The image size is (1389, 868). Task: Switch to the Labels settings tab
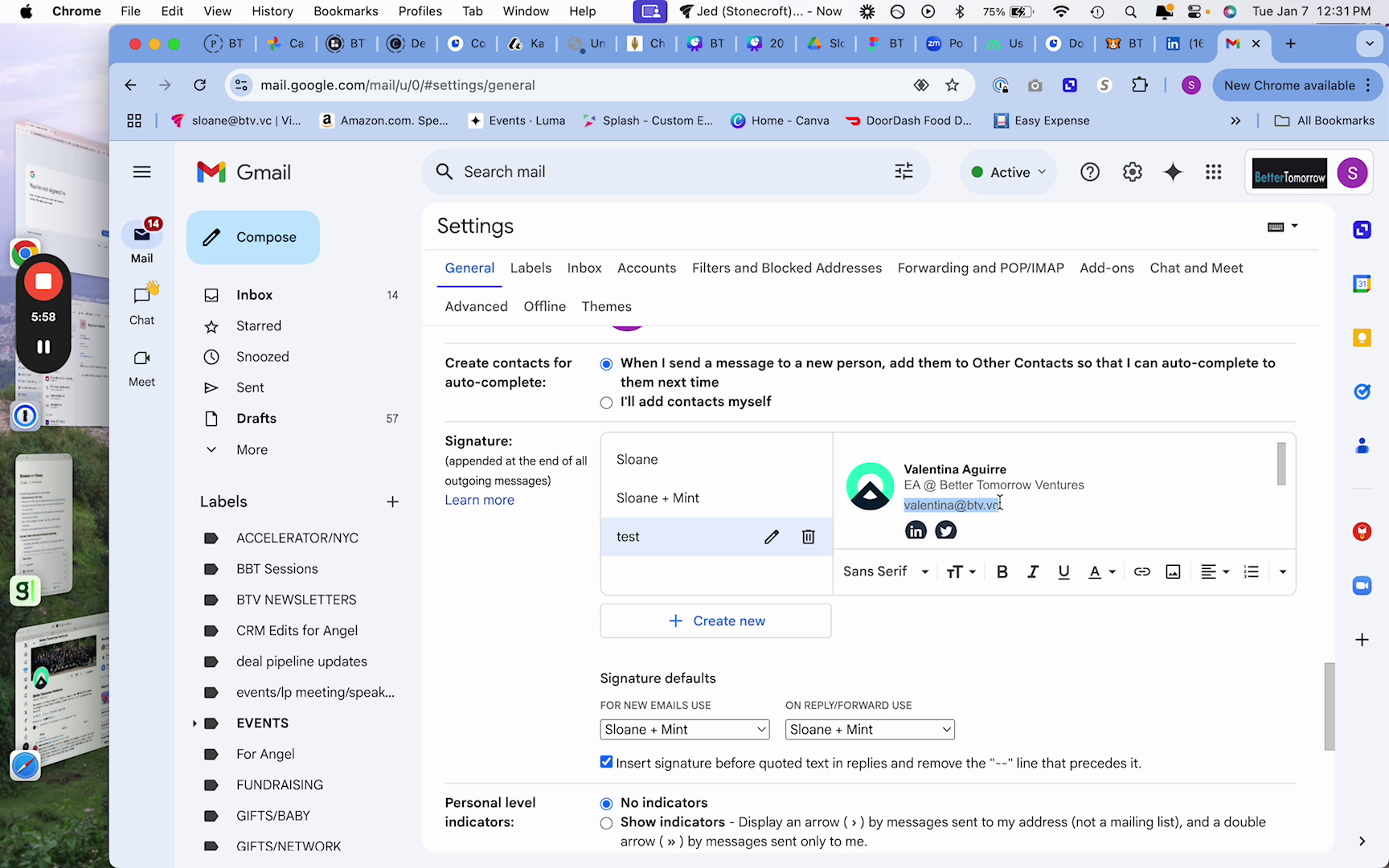pyautogui.click(x=531, y=268)
